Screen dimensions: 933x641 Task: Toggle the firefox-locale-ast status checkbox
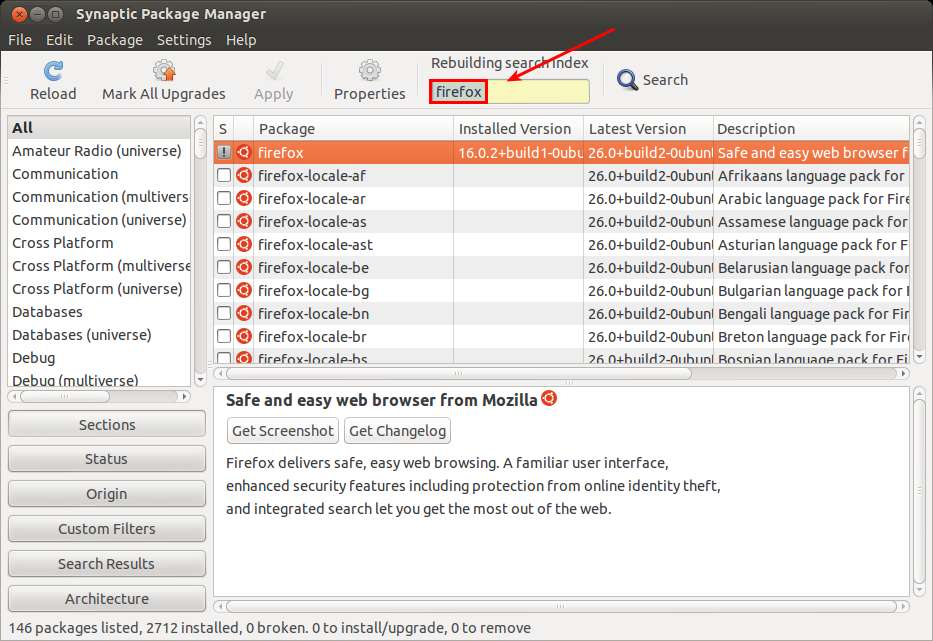[x=224, y=244]
